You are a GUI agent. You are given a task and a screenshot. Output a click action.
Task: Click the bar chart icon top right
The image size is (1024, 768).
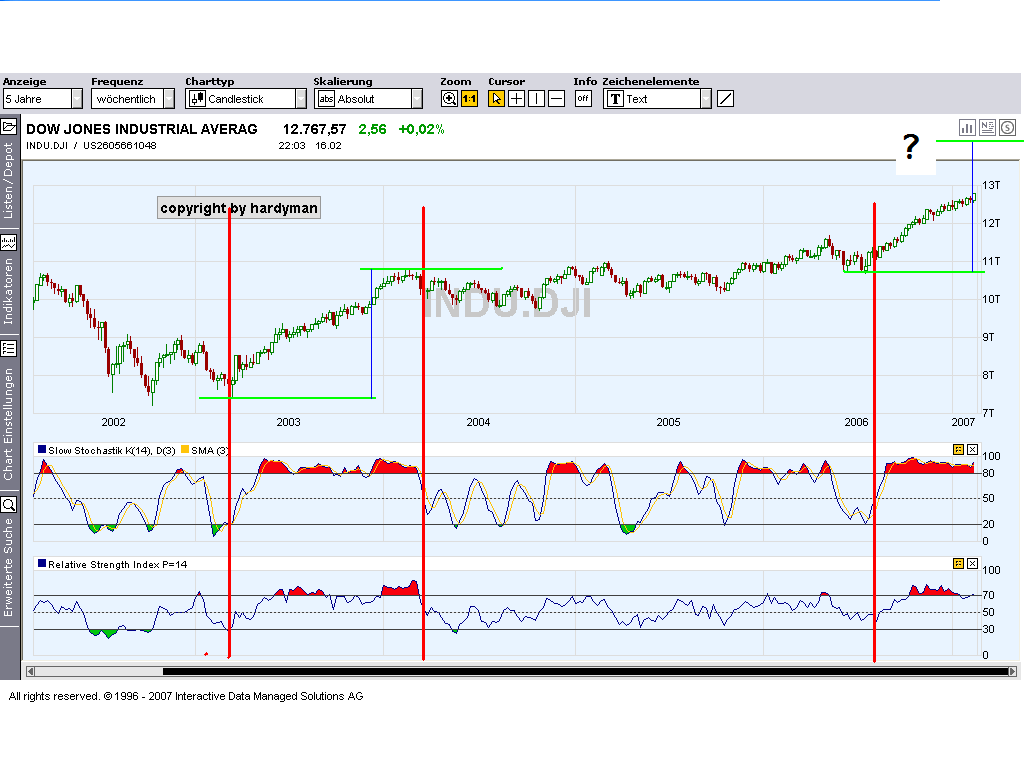pos(967,127)
